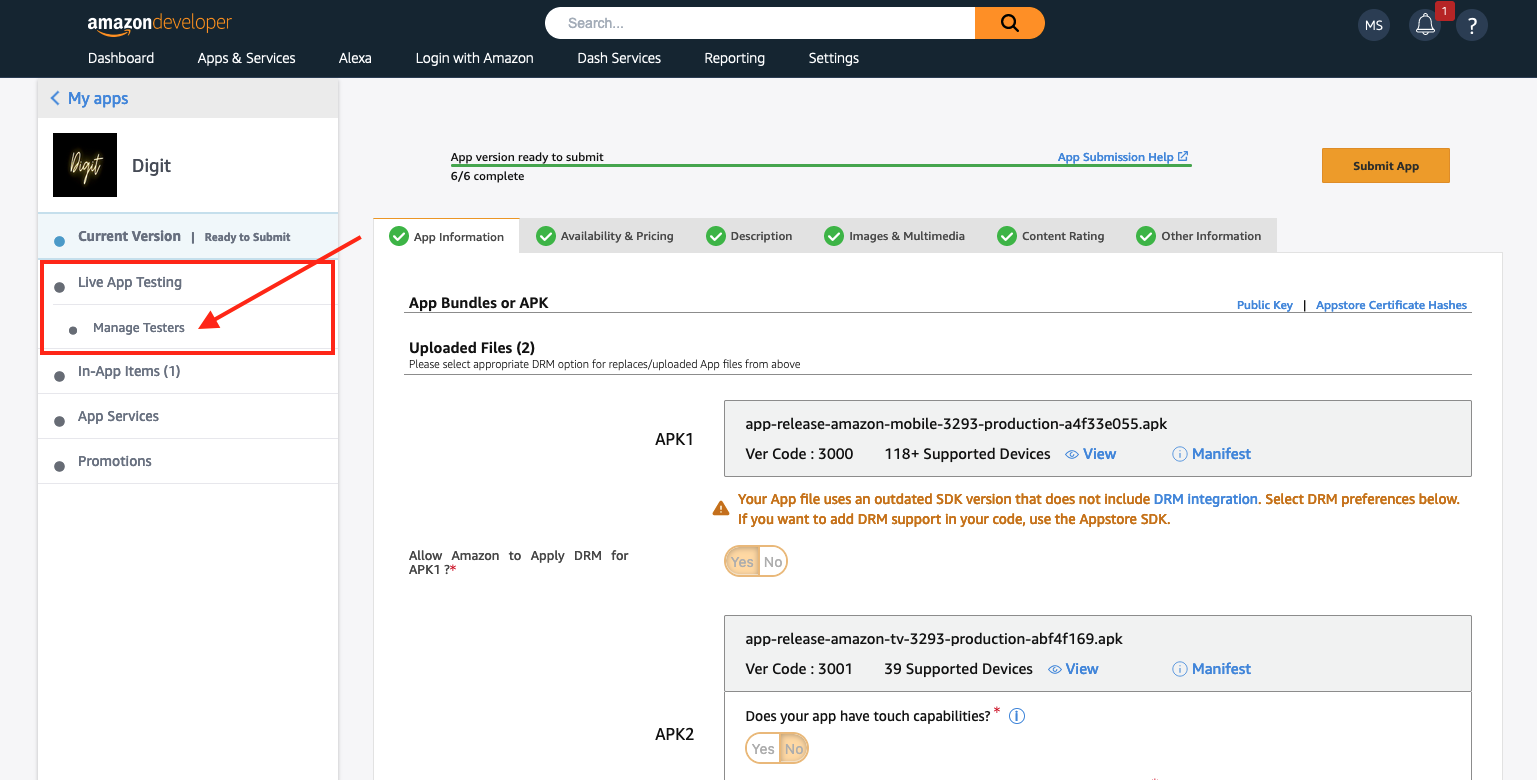Open notifications bell icon
The width and height of the screenshot is (1537, 780).
pyautogui.click(x=1425, y=25)
